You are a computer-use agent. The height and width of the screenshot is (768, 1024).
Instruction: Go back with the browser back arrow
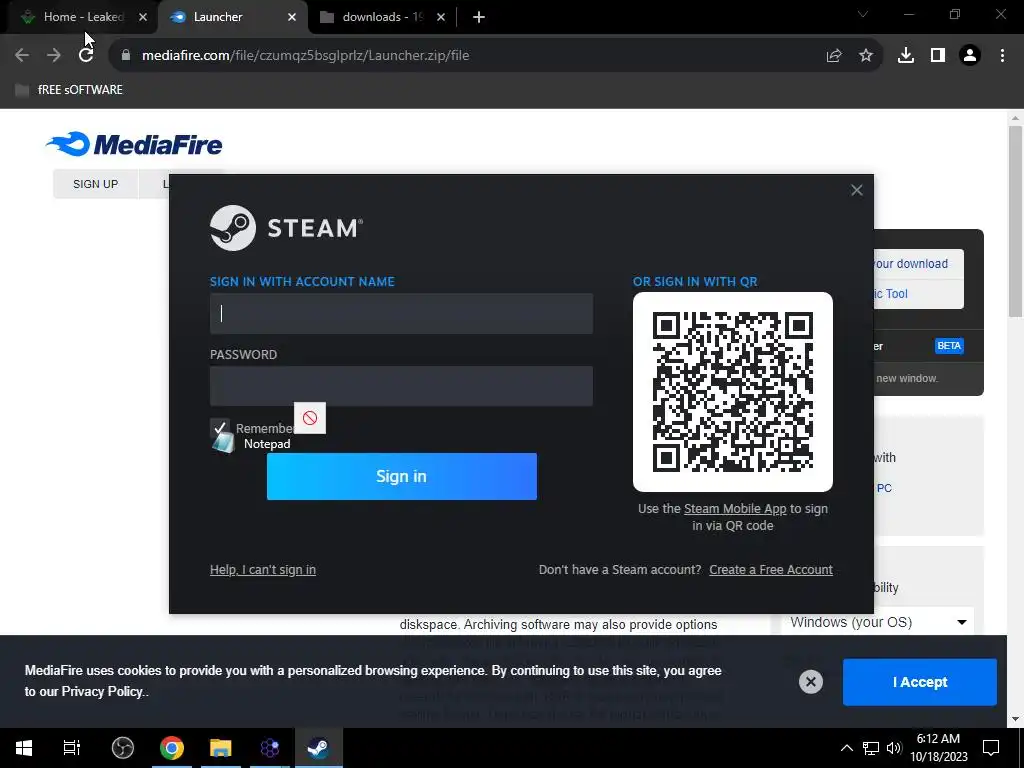pos(22,56)
